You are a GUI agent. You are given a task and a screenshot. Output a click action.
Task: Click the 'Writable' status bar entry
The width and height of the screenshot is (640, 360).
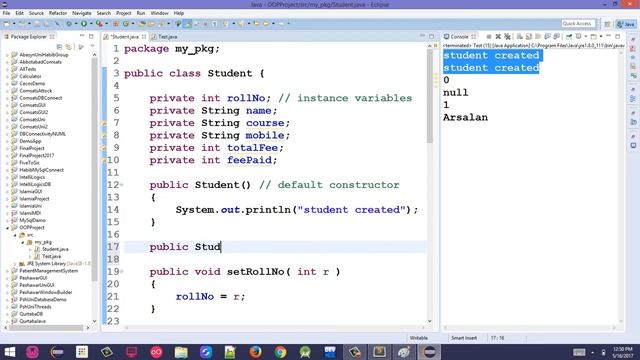coord(419,338)
